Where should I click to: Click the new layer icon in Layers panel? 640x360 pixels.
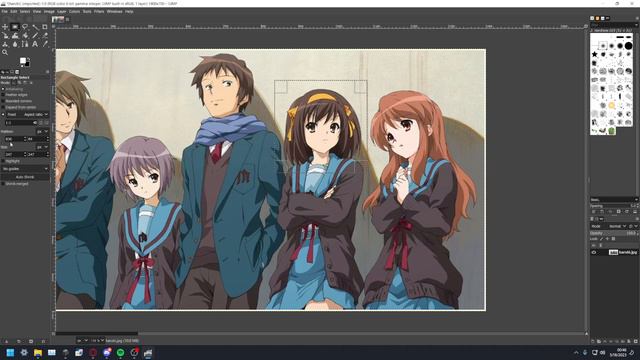(593, 341)
